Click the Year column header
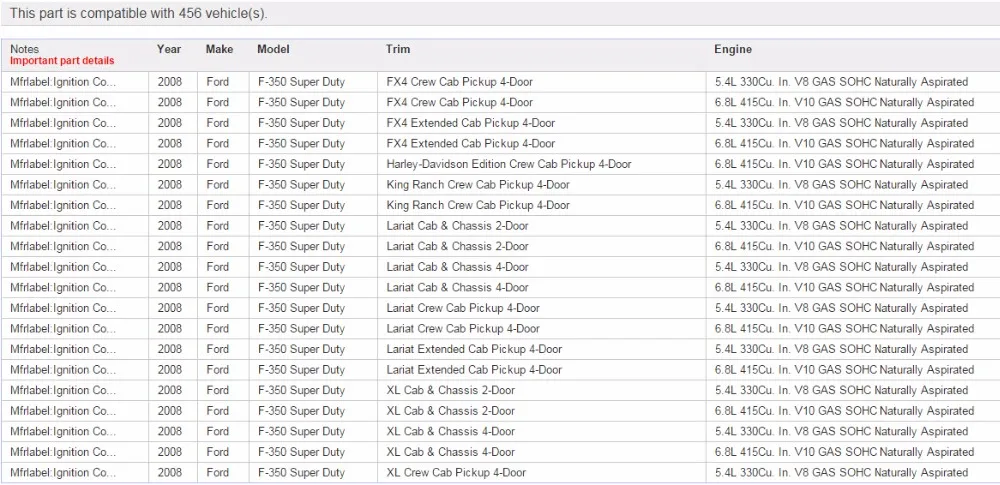Screen dimensions: 1000x485 pos(169,49)
